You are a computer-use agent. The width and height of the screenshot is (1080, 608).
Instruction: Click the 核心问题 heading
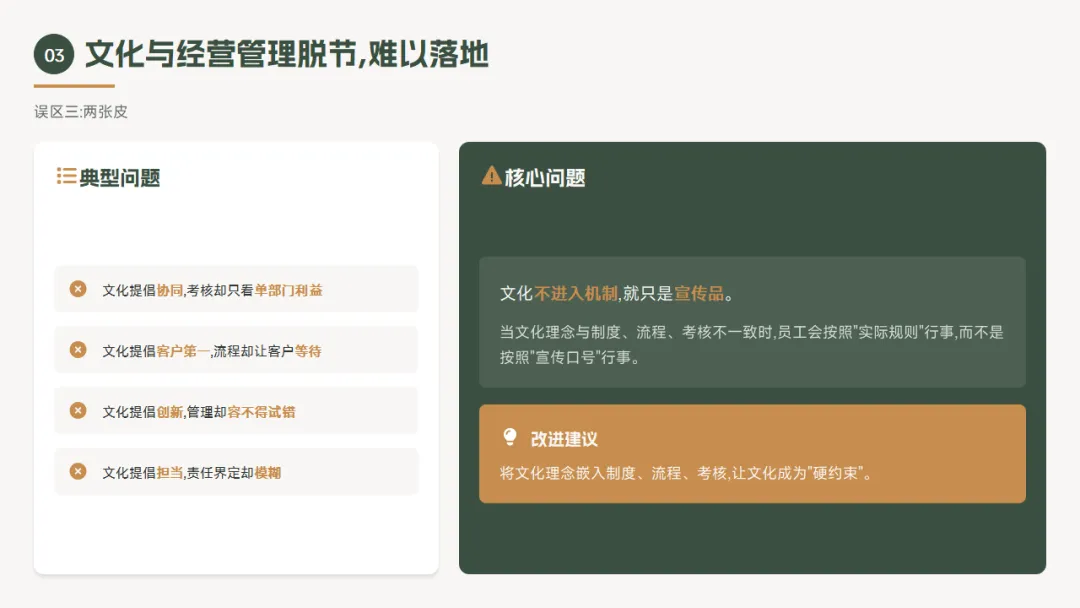coord(545,178)
